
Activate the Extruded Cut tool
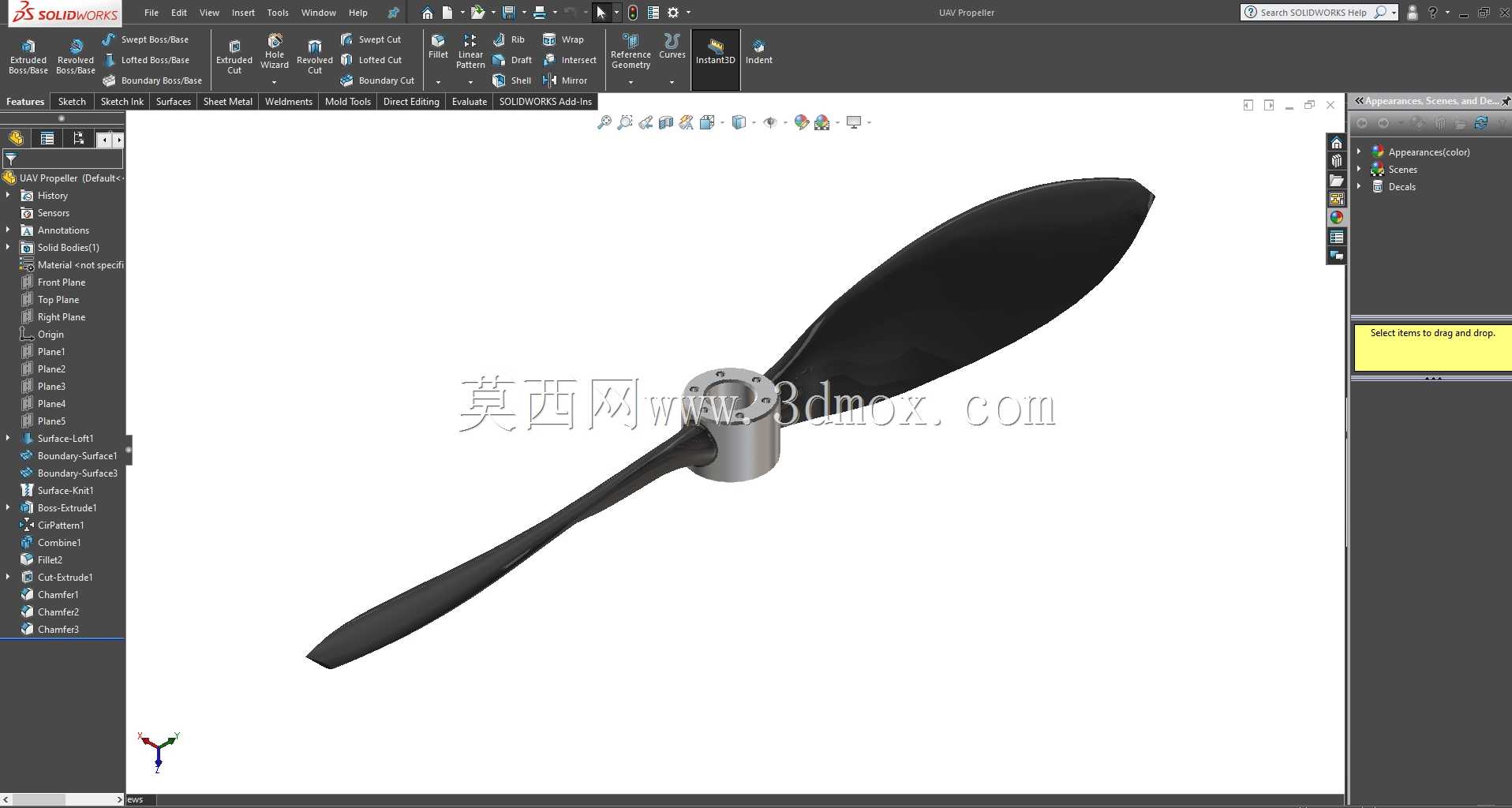tap(234, 56)
